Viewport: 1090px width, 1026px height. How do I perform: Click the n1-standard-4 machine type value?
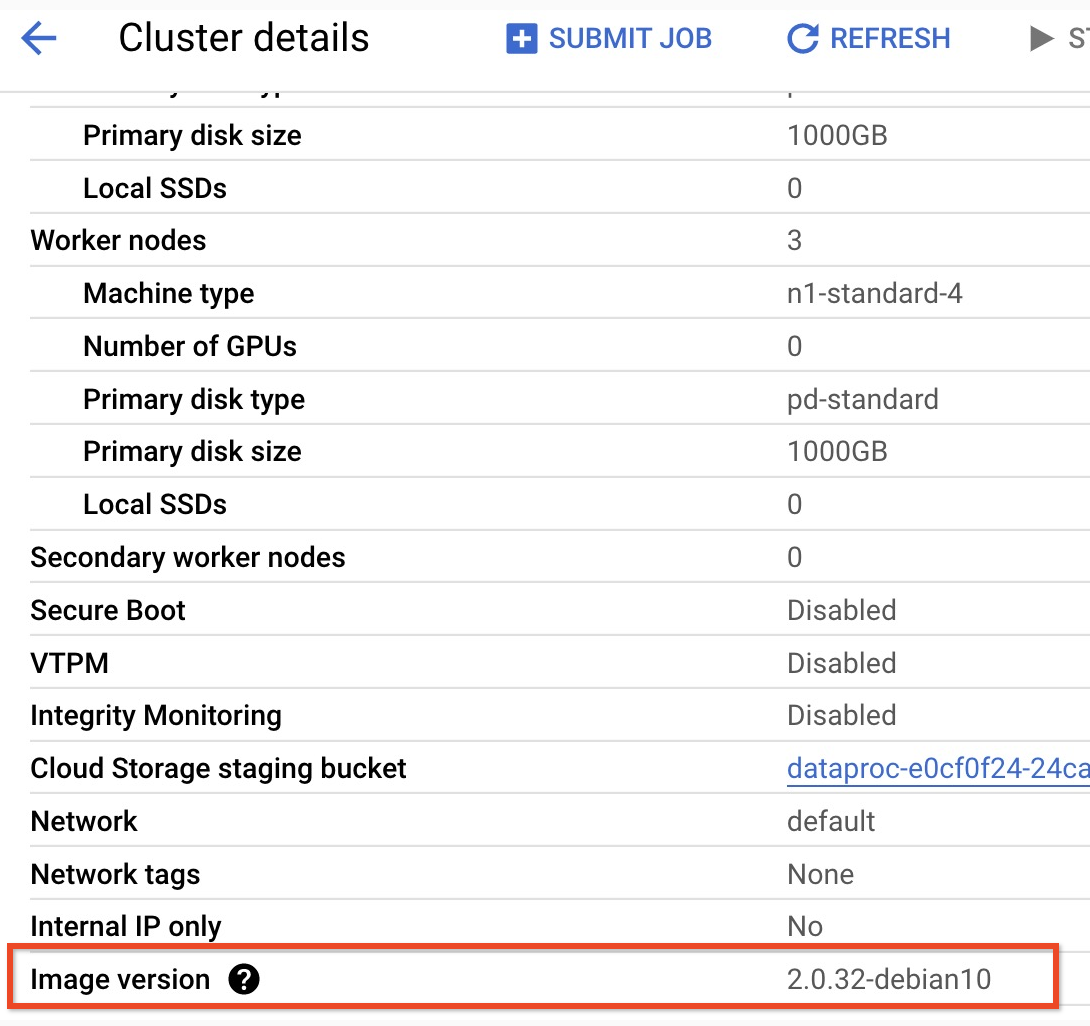tap(874, 293)
